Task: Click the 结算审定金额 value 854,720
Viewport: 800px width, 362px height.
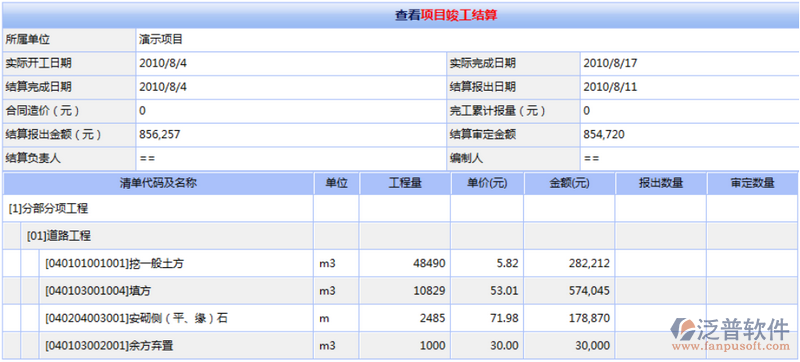Action: point(604,135)
